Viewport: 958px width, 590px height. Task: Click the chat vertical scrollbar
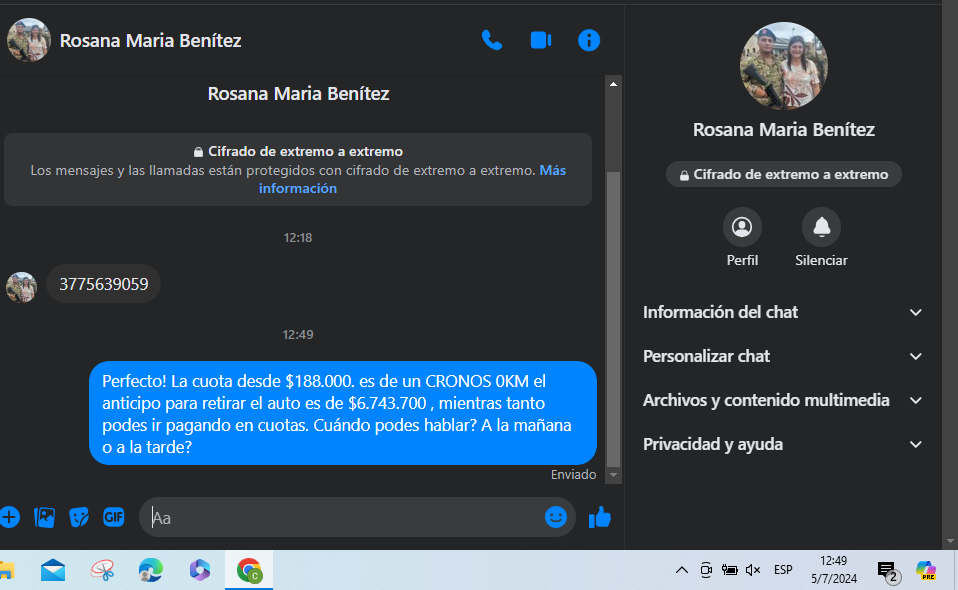(x=614, y=300)
